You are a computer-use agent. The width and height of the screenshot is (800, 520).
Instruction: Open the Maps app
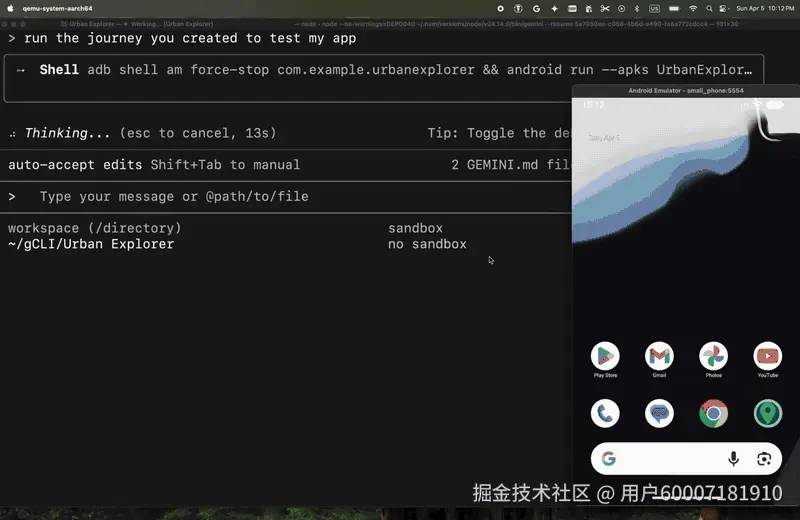coord(767,413)
